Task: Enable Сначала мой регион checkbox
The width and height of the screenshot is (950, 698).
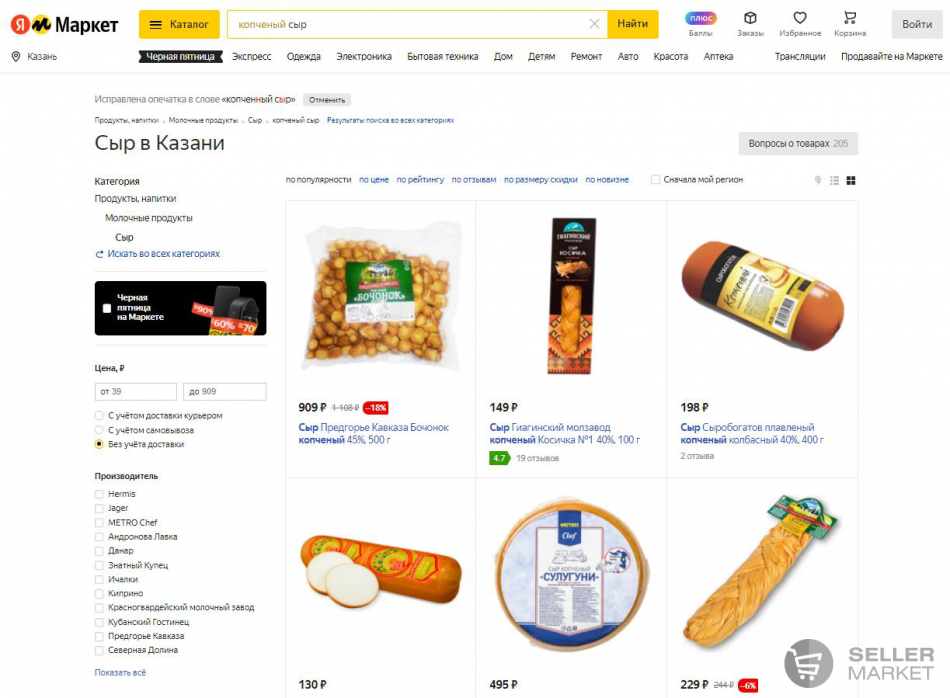Action: click(x=655, y=179)
